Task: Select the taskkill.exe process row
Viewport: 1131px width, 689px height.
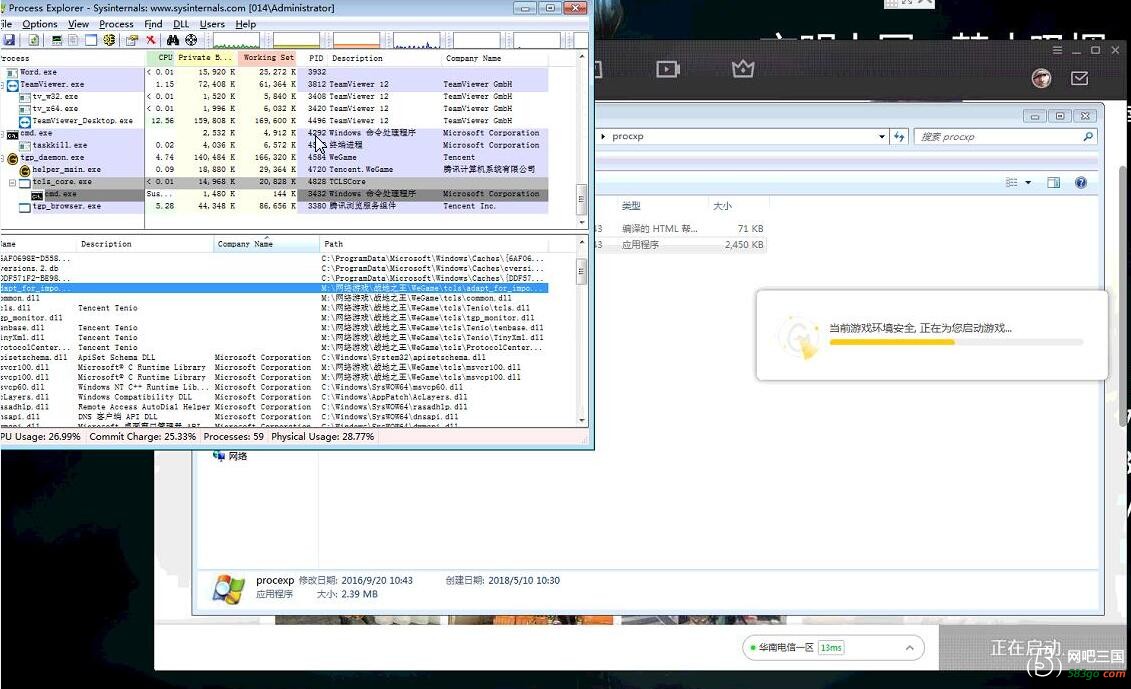Action: (274, 146)
